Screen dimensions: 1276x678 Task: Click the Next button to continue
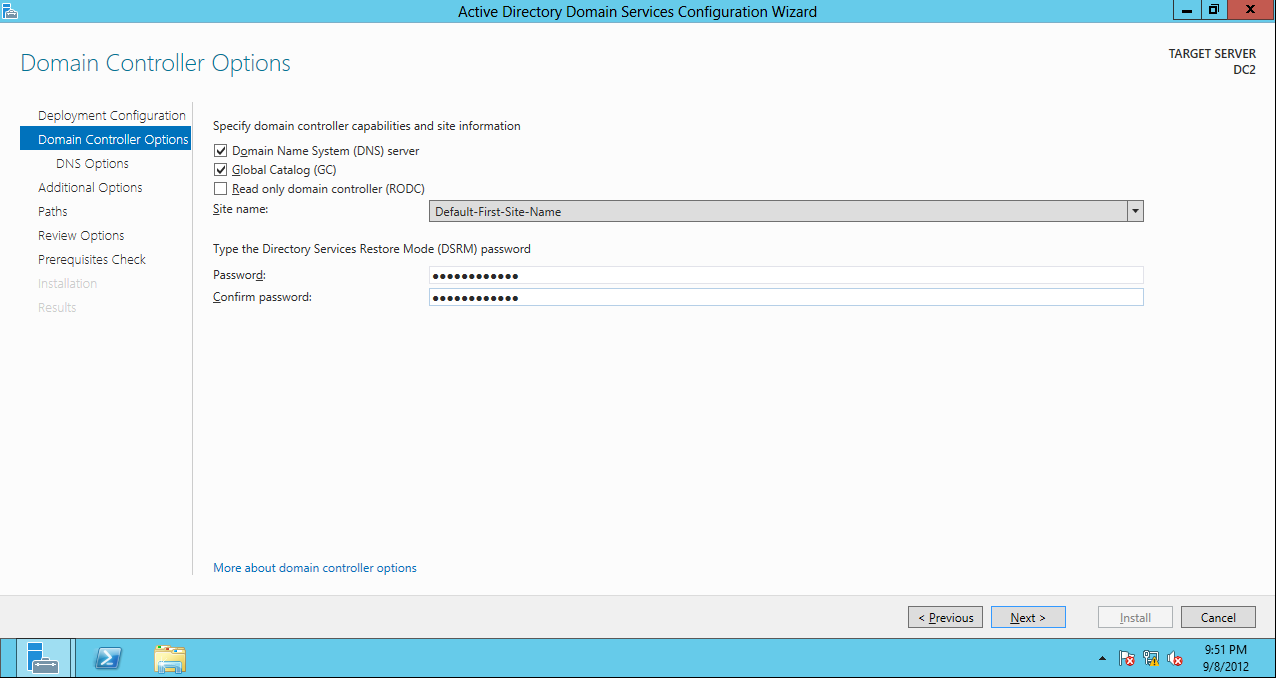click(x=1028, y=617)
